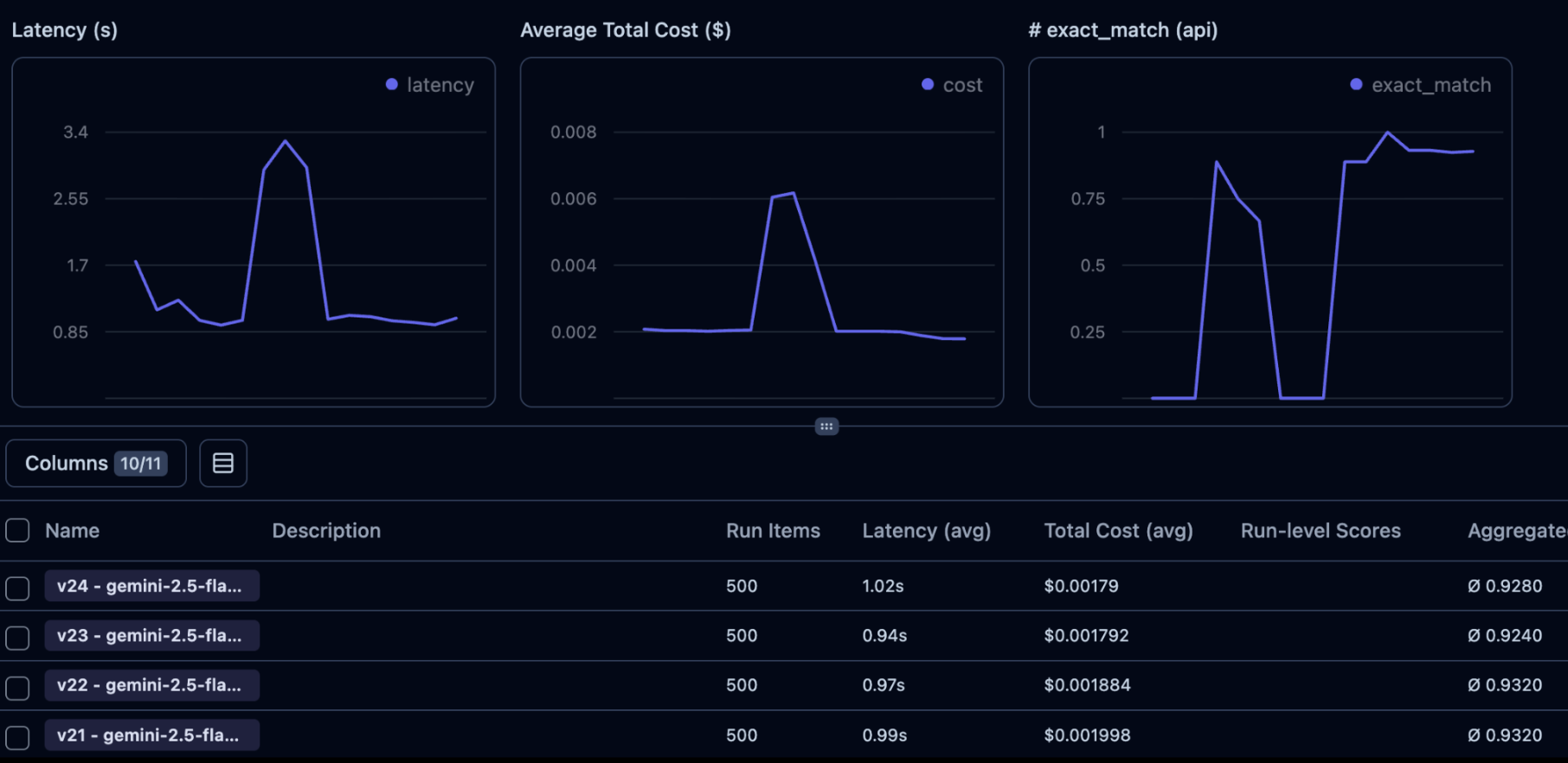Select the v21 run checkbox
Viewport: 1568px width, 763px height.
click(x=17, y=737)
